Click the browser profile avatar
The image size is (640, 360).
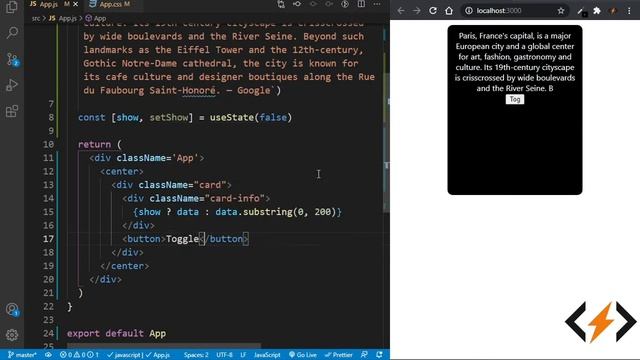click(x=613, y=11)
